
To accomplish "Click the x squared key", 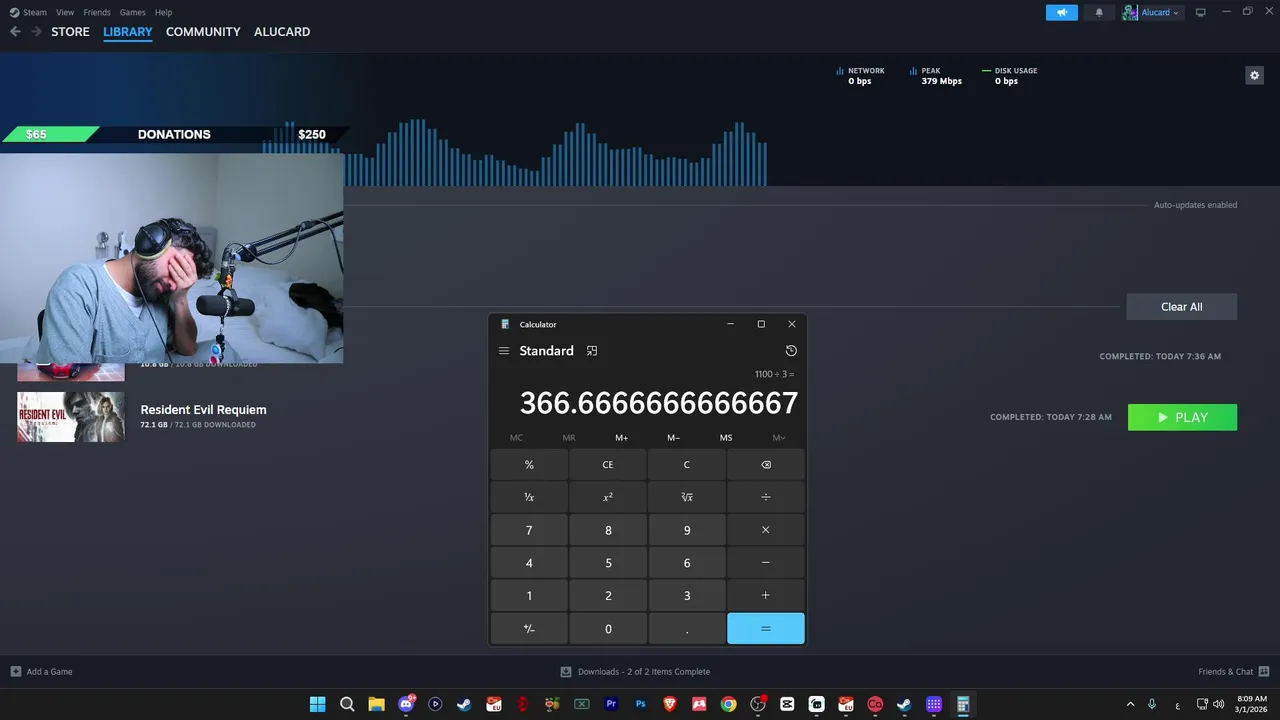I will click(x=608, y=497).
